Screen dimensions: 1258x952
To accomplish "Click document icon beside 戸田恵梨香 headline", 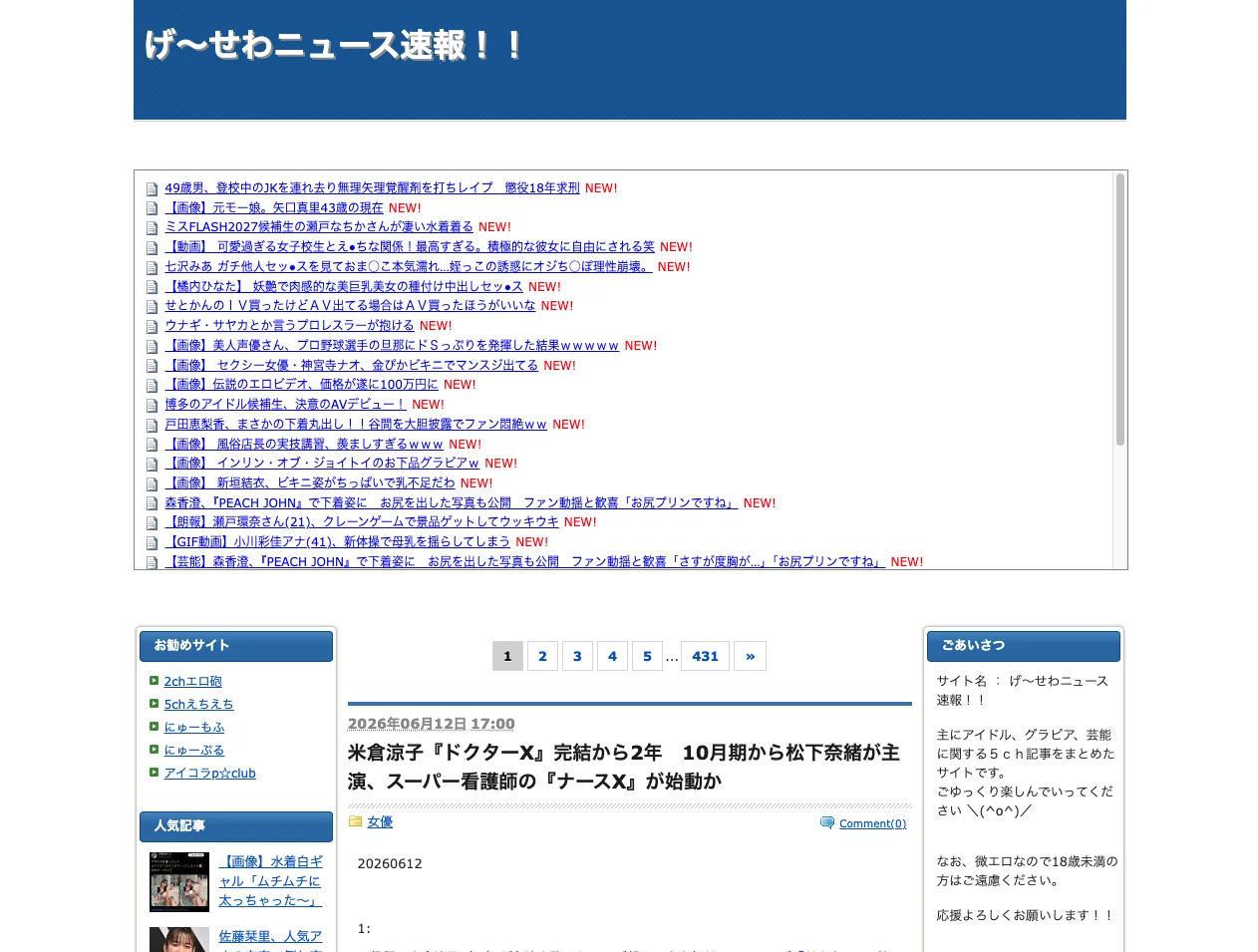I will [152, 426].
